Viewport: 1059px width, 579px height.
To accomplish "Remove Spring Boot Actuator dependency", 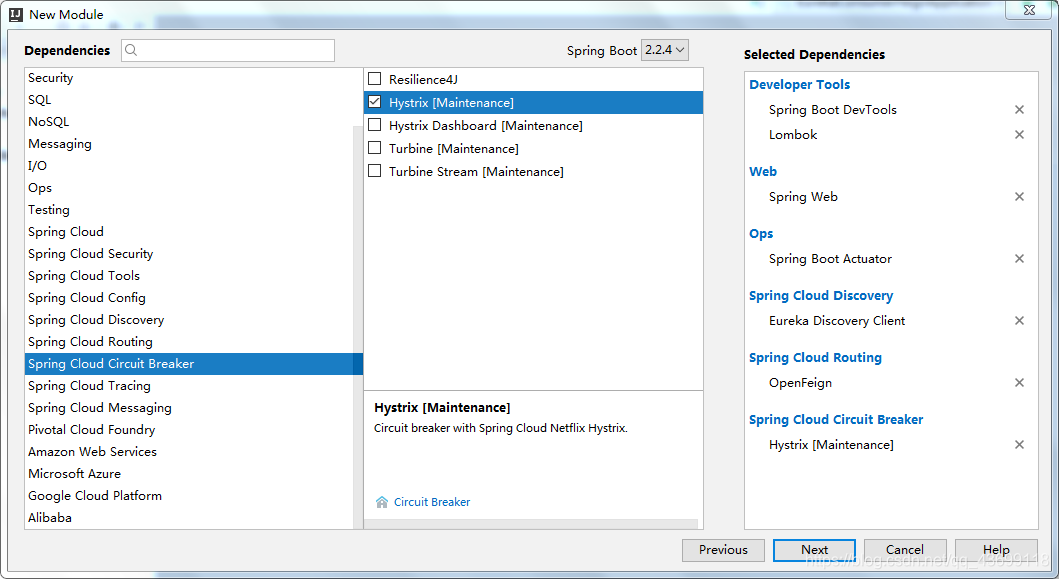I will [x=1019, y=259].
